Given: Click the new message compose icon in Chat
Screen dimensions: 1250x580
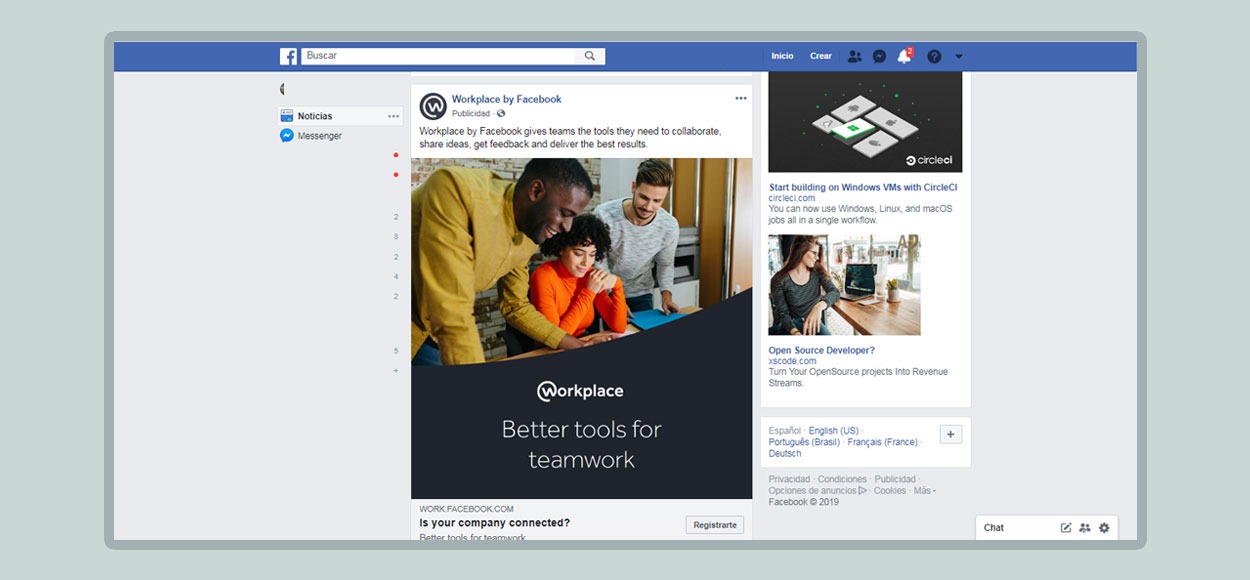Looking at the screenshot, I should [1066, 528].
